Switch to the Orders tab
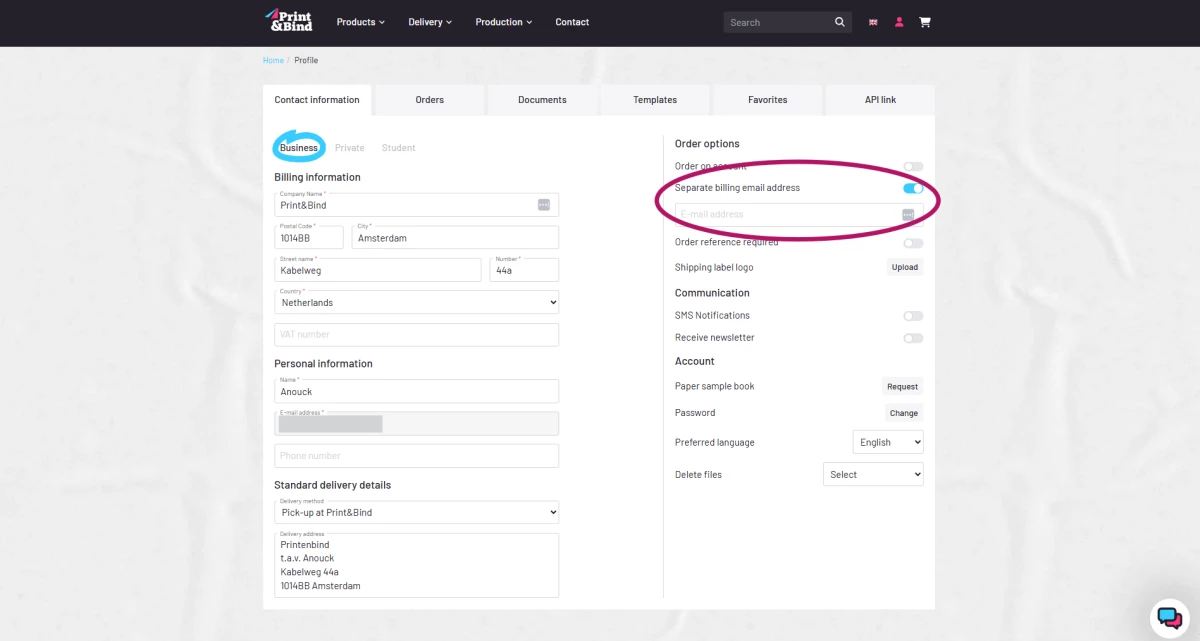 [429, 100]
